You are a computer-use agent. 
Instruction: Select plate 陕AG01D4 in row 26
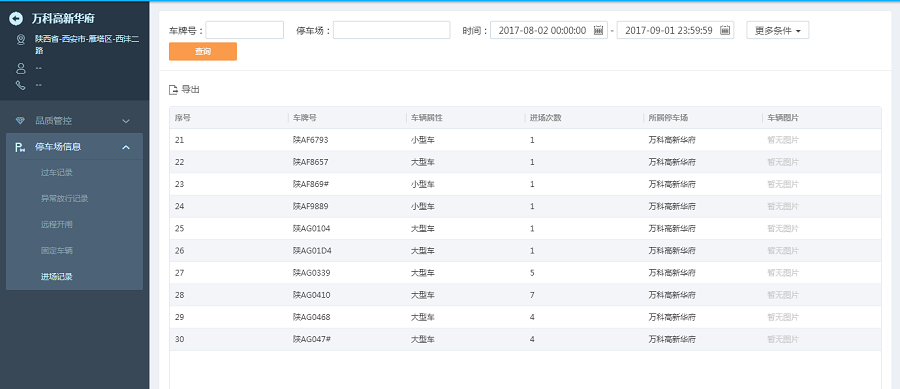(x=312, y=251)
